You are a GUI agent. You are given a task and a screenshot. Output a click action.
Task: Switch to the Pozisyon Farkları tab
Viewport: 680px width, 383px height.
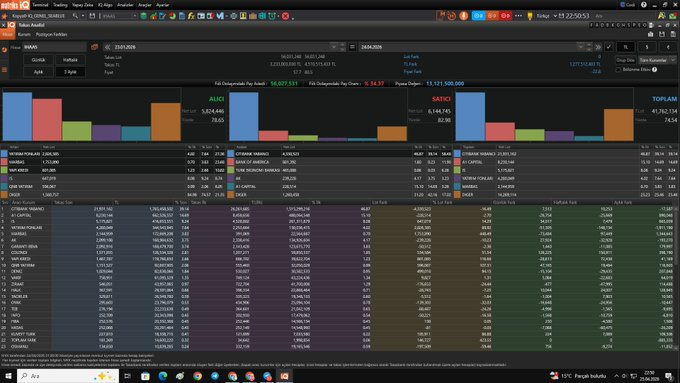[x=51, y=34]
